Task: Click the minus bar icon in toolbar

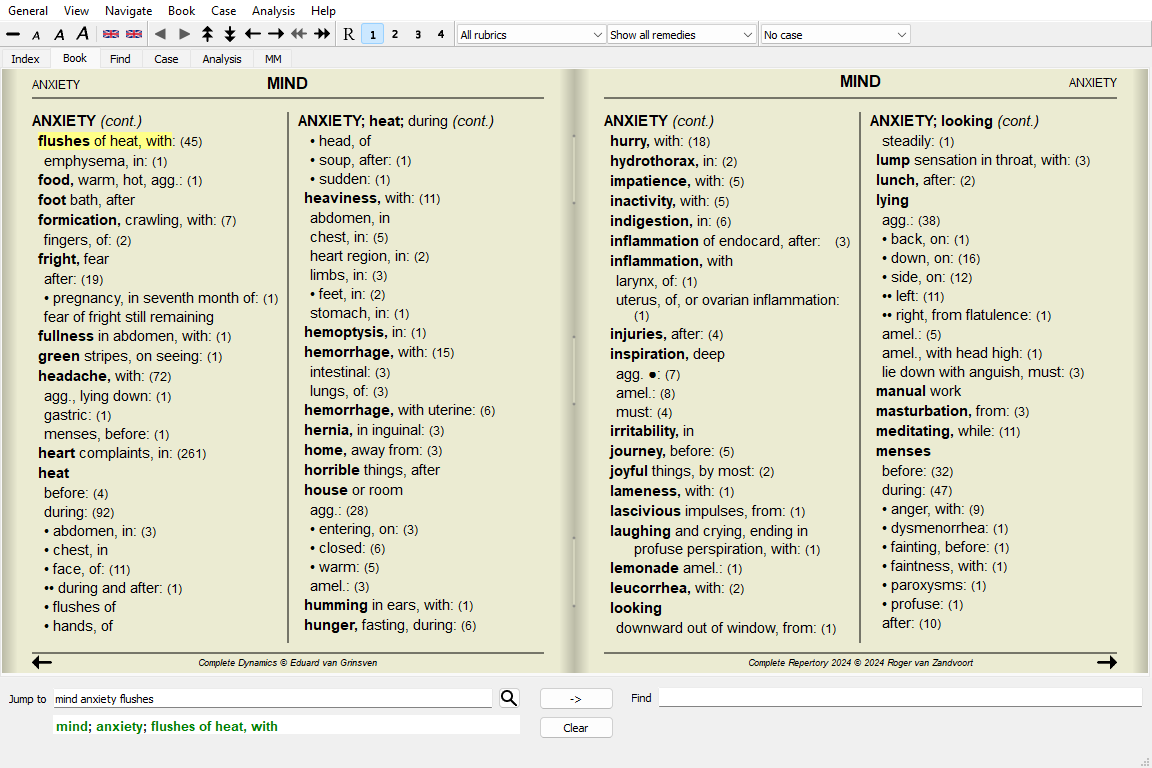Action: tap(13, 35)
